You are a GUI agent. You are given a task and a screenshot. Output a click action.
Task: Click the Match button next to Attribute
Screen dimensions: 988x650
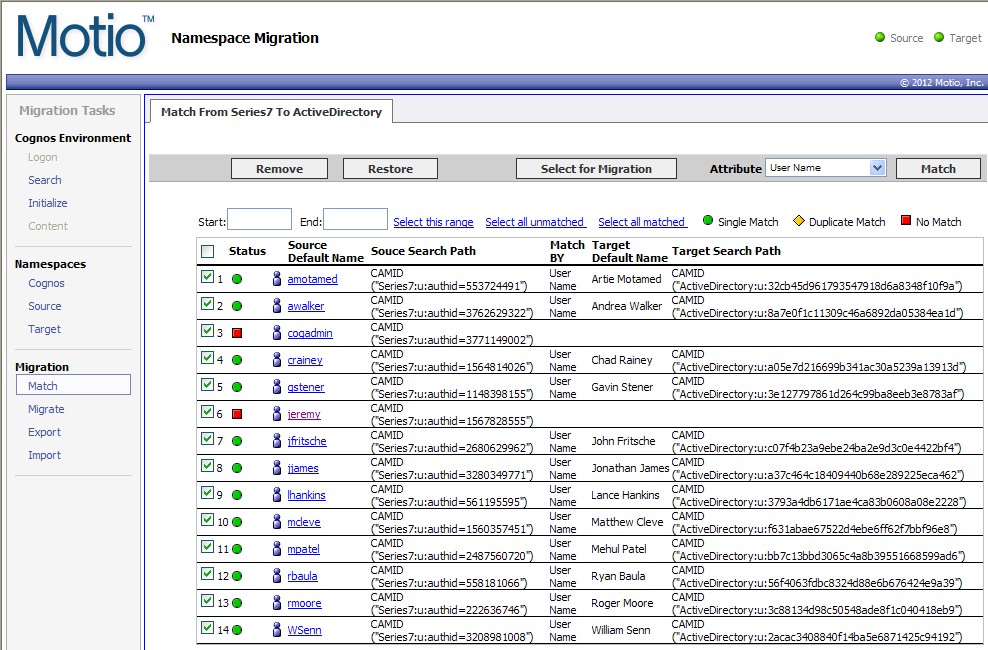938,169
